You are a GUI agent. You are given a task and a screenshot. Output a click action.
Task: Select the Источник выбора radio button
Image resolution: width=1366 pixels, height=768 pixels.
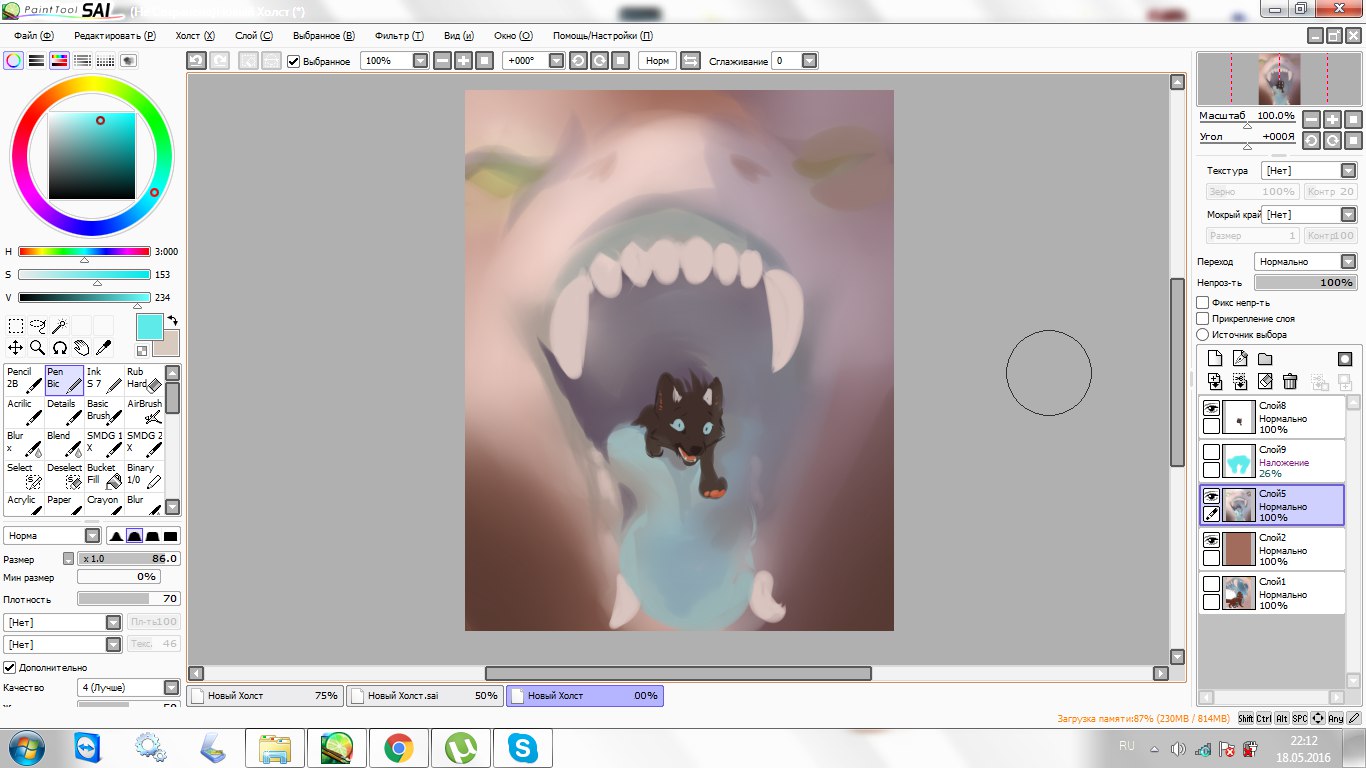click(x=1203, y=335)
